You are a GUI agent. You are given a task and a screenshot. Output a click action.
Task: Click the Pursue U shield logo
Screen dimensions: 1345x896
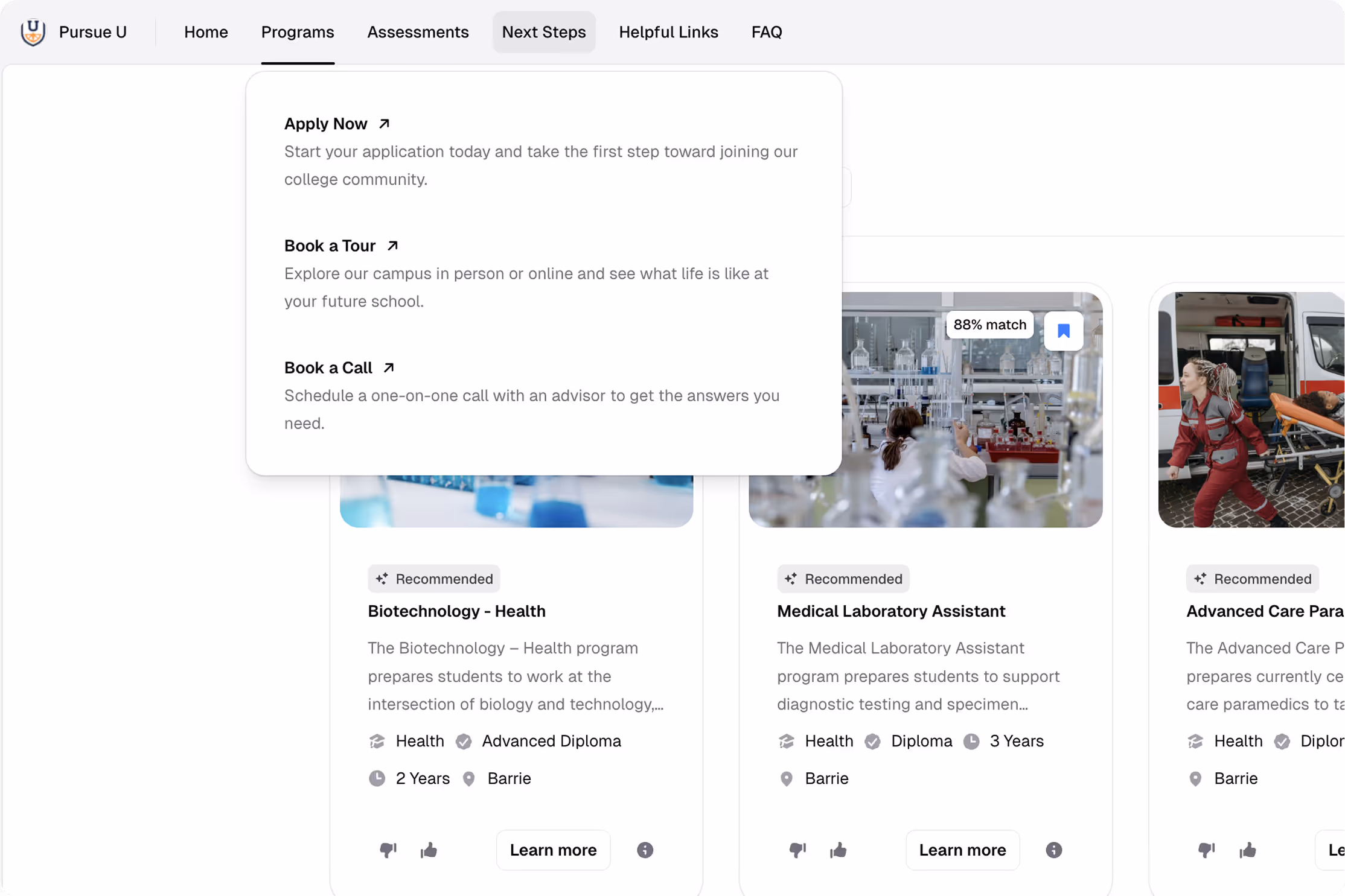[33, 32]
